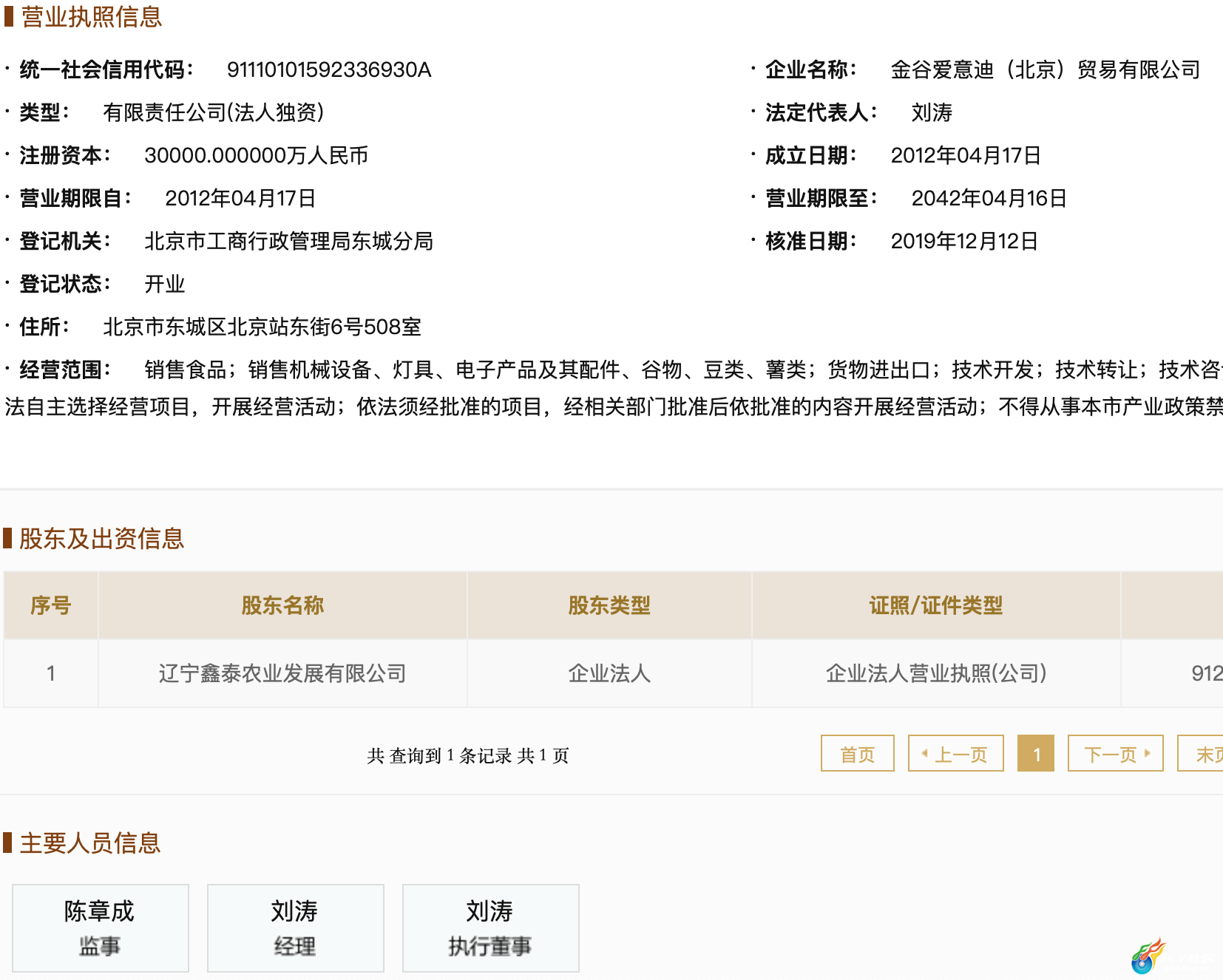
Task: Click the 股东名称 column header
Action: [x=282, y=605]
